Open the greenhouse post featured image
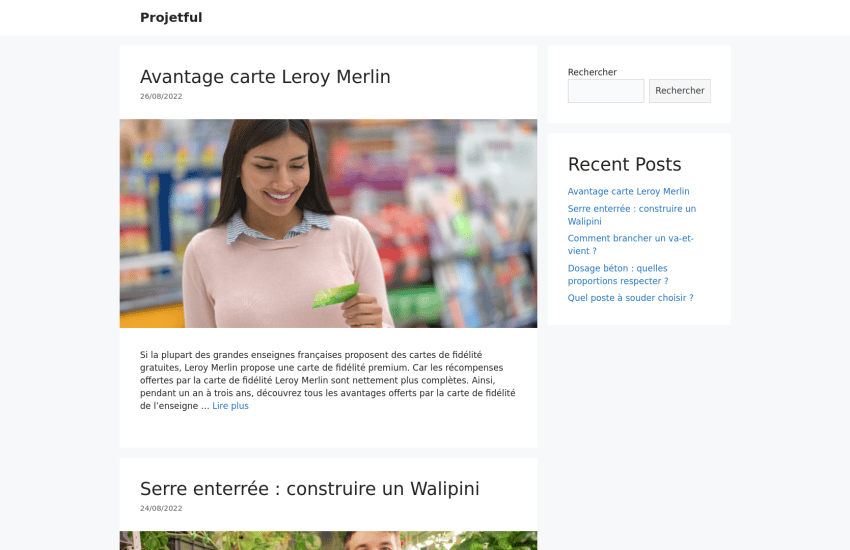Image resolution: width=850 pixels, height=550 pixels. 328,541
